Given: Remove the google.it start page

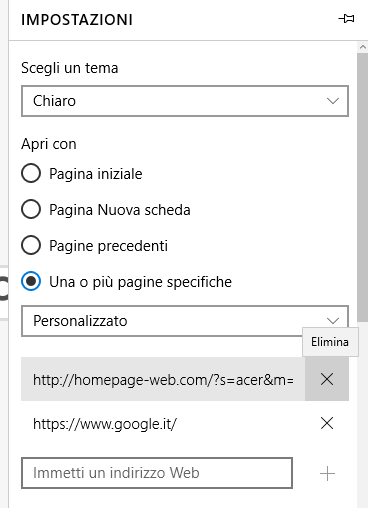Looking at the screenshot, I should [327, 423].
